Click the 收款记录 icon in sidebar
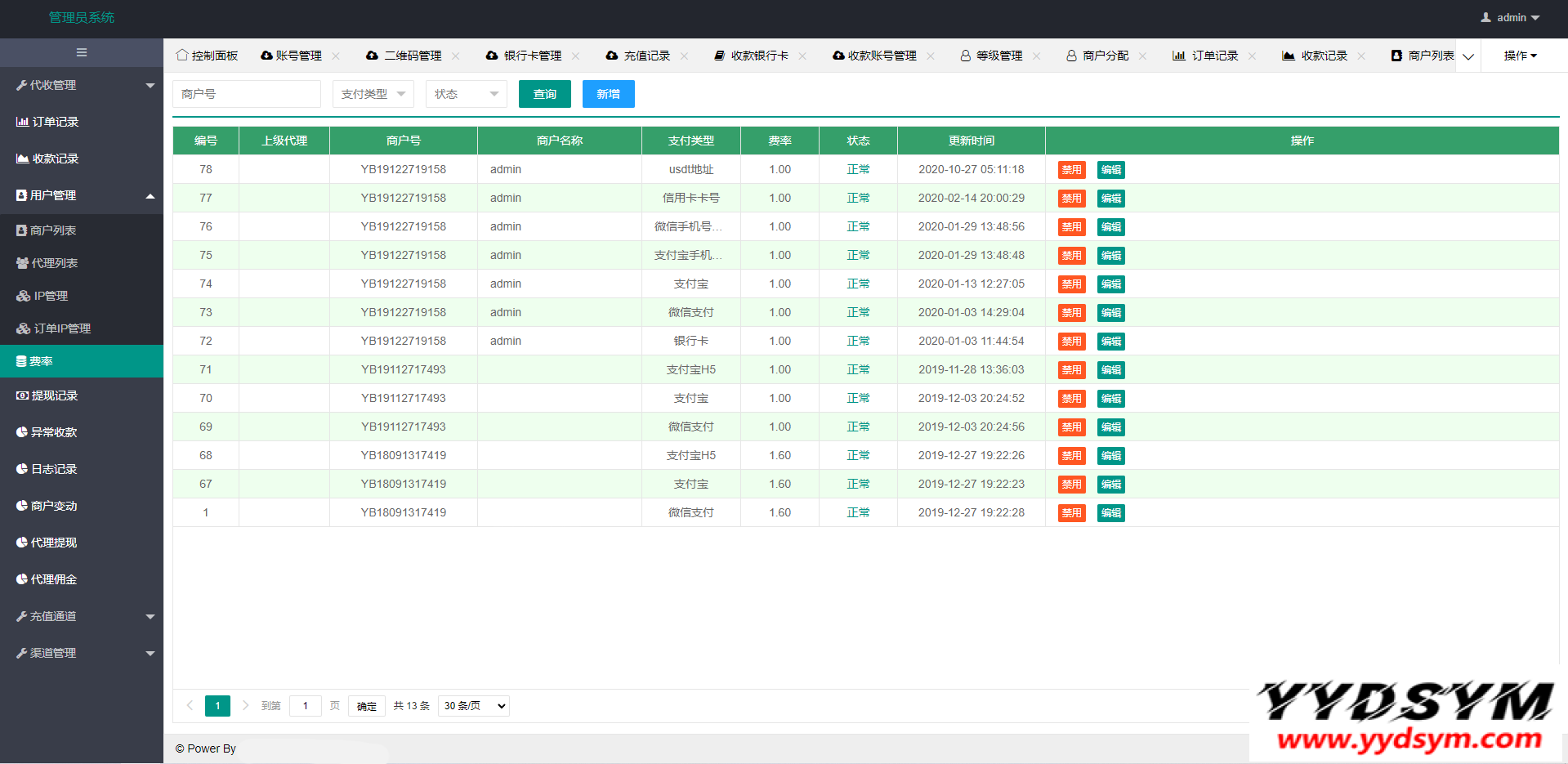This screenshot has height=764, width=1568. [22, 159]
